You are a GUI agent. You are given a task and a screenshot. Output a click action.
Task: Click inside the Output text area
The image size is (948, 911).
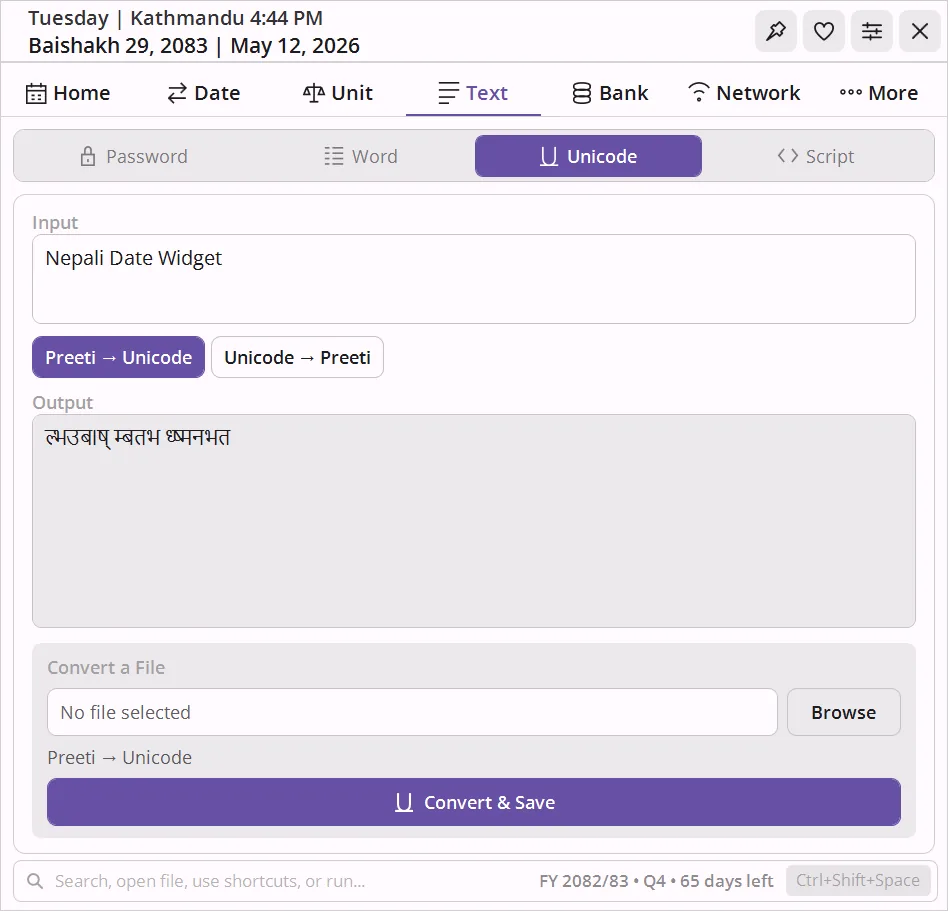tap(473, 520)
